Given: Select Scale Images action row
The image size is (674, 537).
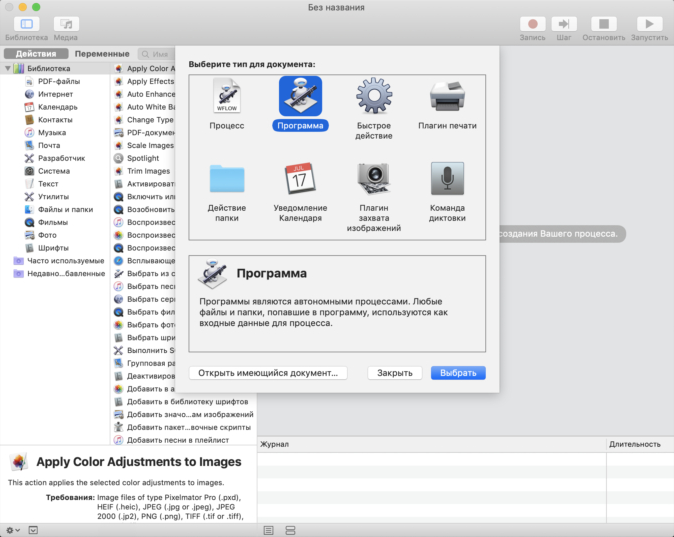Looking at the screenshot, I should pos(144,145).
